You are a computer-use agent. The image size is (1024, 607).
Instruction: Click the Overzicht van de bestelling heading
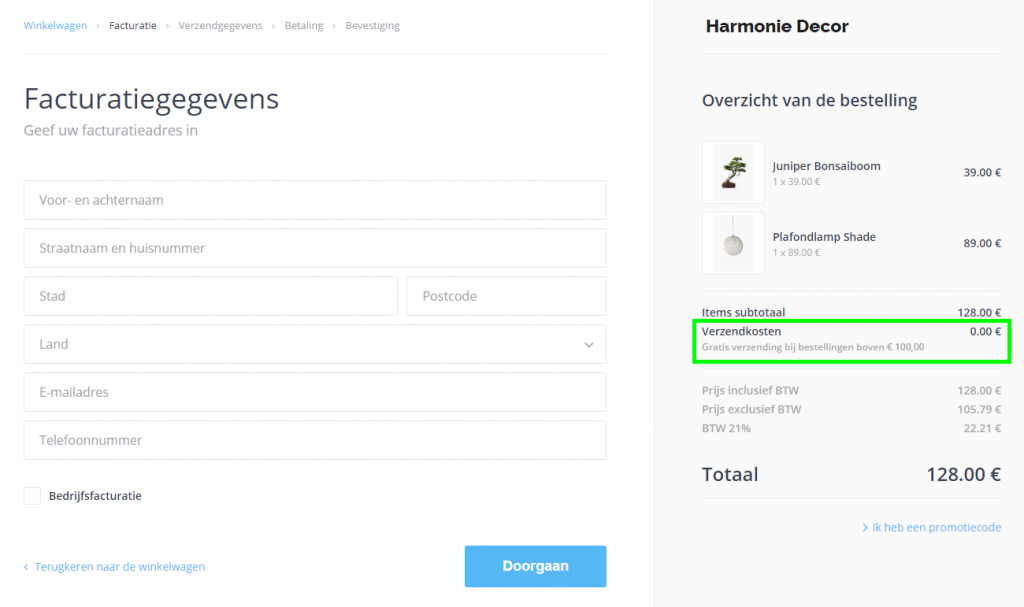[x=810, y=100]
